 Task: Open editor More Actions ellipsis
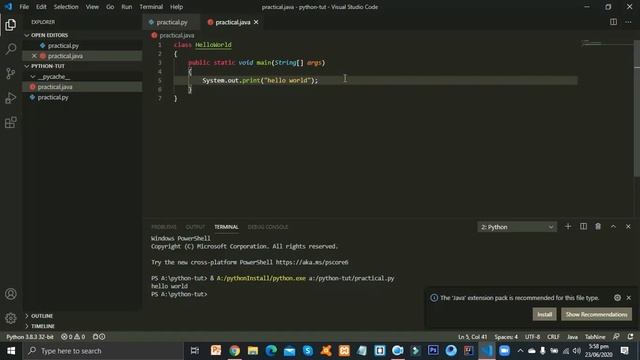[x=628, y=22]
